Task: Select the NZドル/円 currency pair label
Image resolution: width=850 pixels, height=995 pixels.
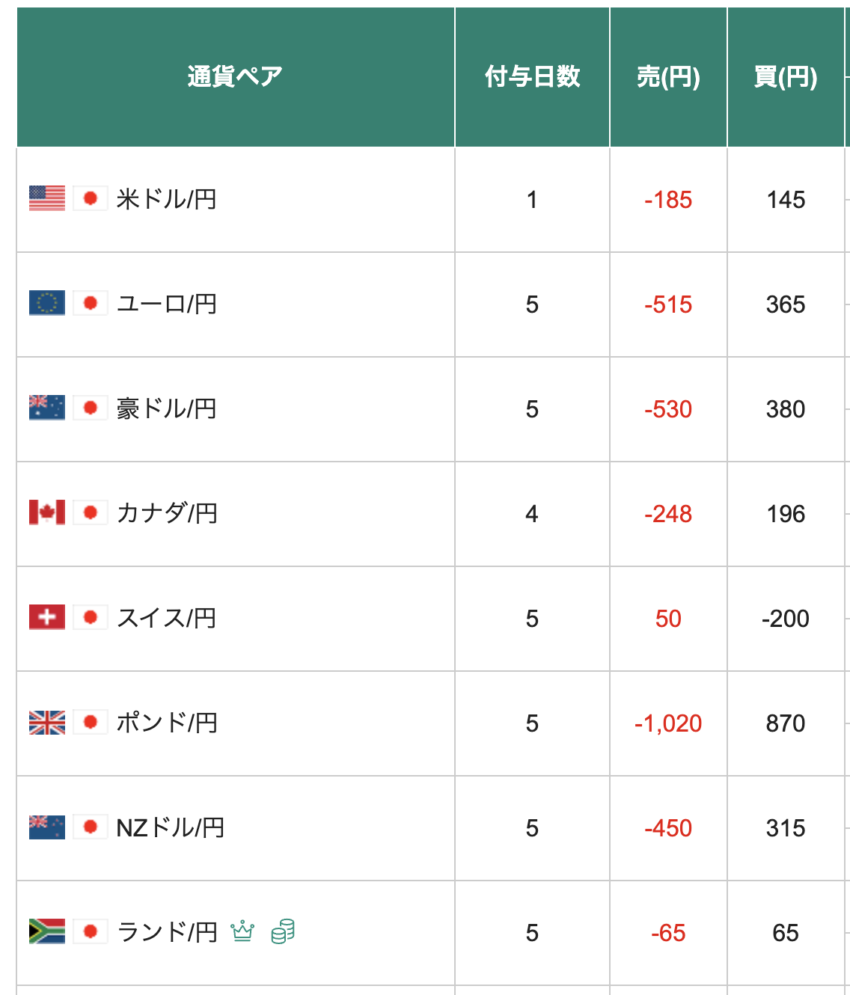Action: 170,828
